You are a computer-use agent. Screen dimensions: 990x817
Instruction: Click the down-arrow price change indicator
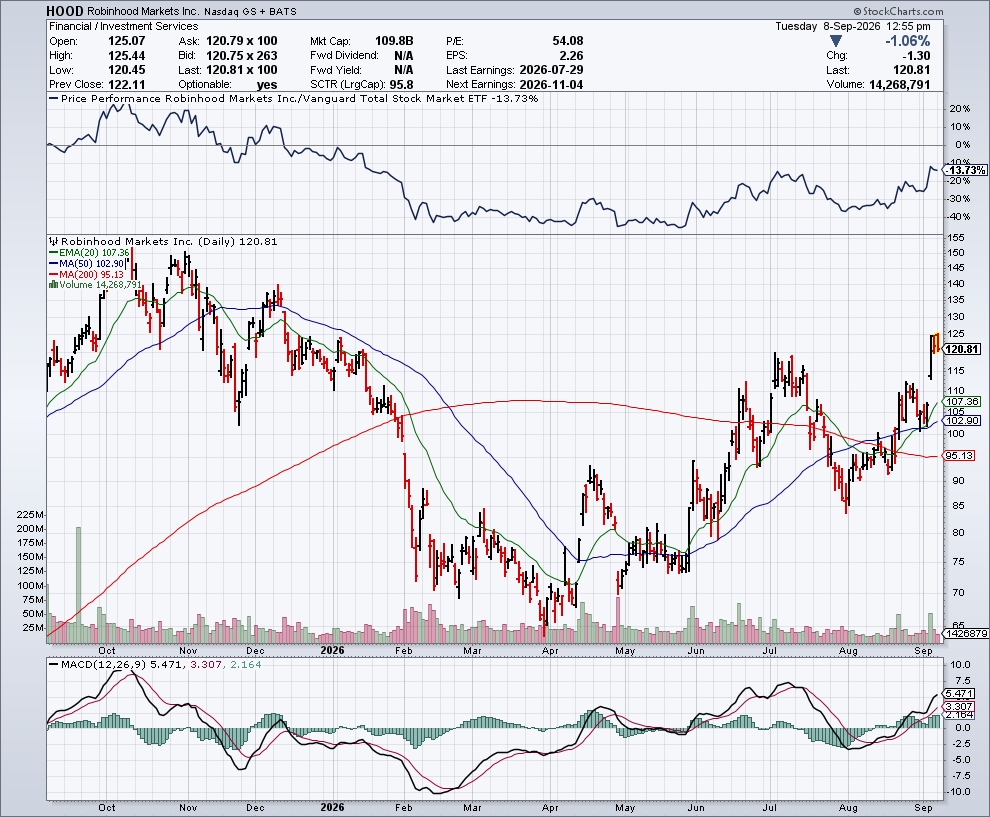click(x=836, y=41)
